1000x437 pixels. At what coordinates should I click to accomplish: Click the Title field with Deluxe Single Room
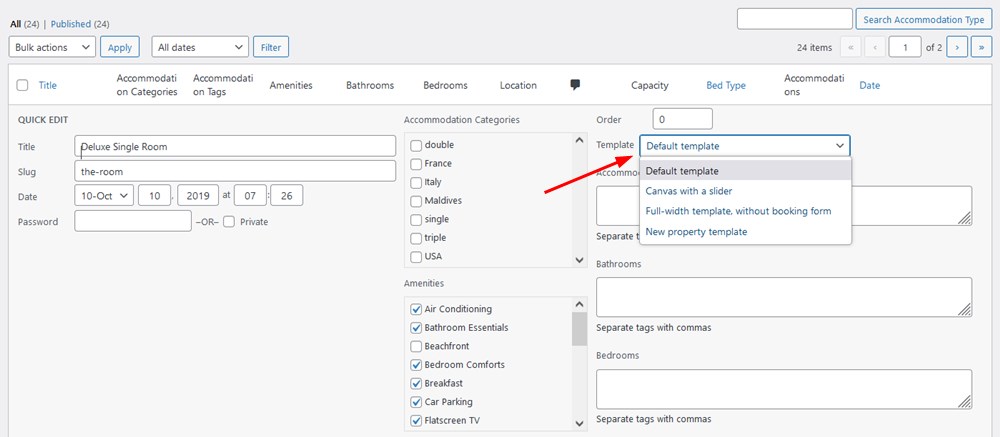click(235, 146)
